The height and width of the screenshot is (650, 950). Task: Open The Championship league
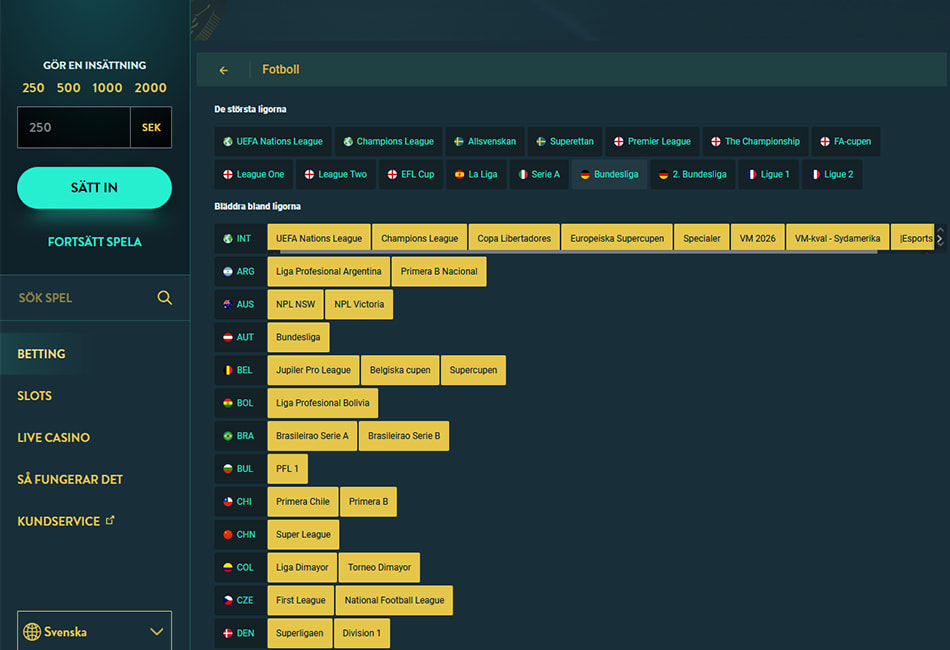tap(756, 141)
